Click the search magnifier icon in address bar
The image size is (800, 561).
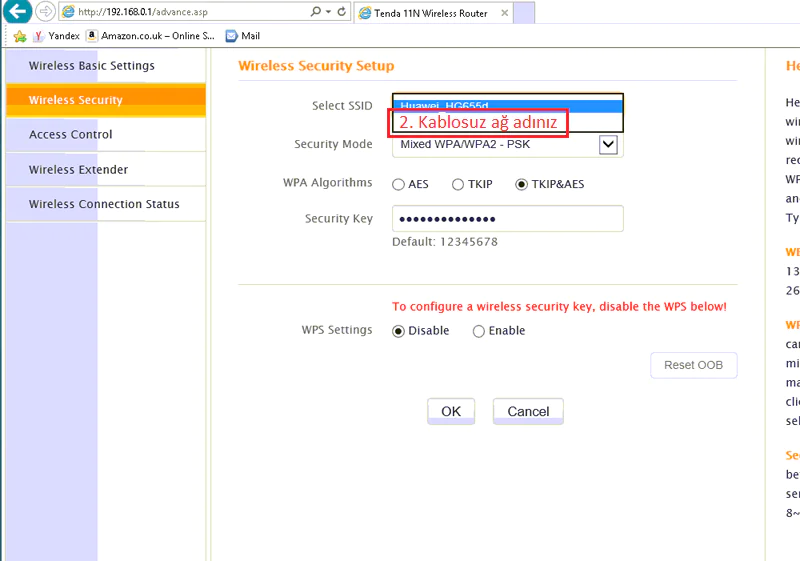pos(316,11)
